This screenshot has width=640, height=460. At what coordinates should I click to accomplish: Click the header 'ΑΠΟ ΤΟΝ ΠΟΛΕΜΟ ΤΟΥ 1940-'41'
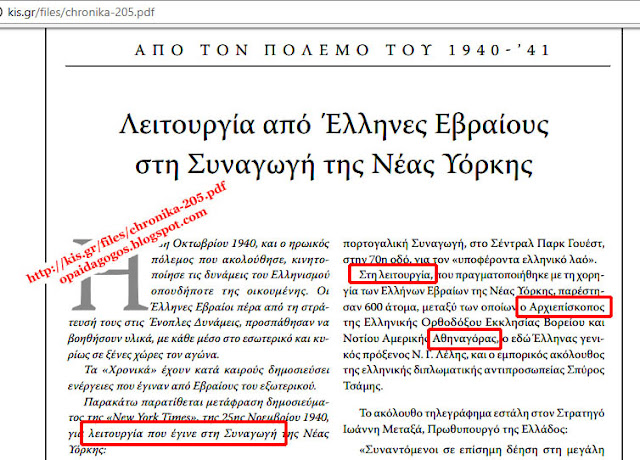click(343, 50)
